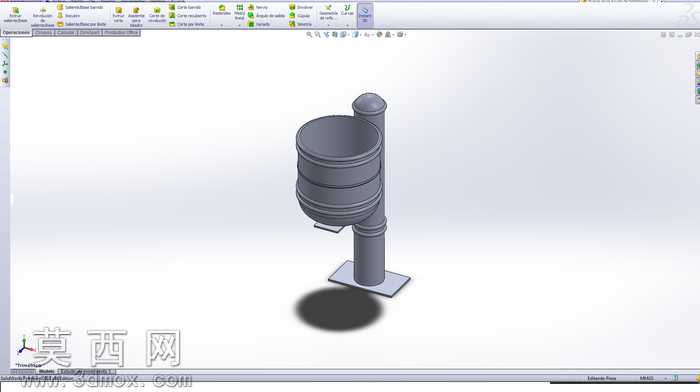700x392 pixels.
Task: Open the View Orientation dropdown
Action: click(x=344, y=34)
